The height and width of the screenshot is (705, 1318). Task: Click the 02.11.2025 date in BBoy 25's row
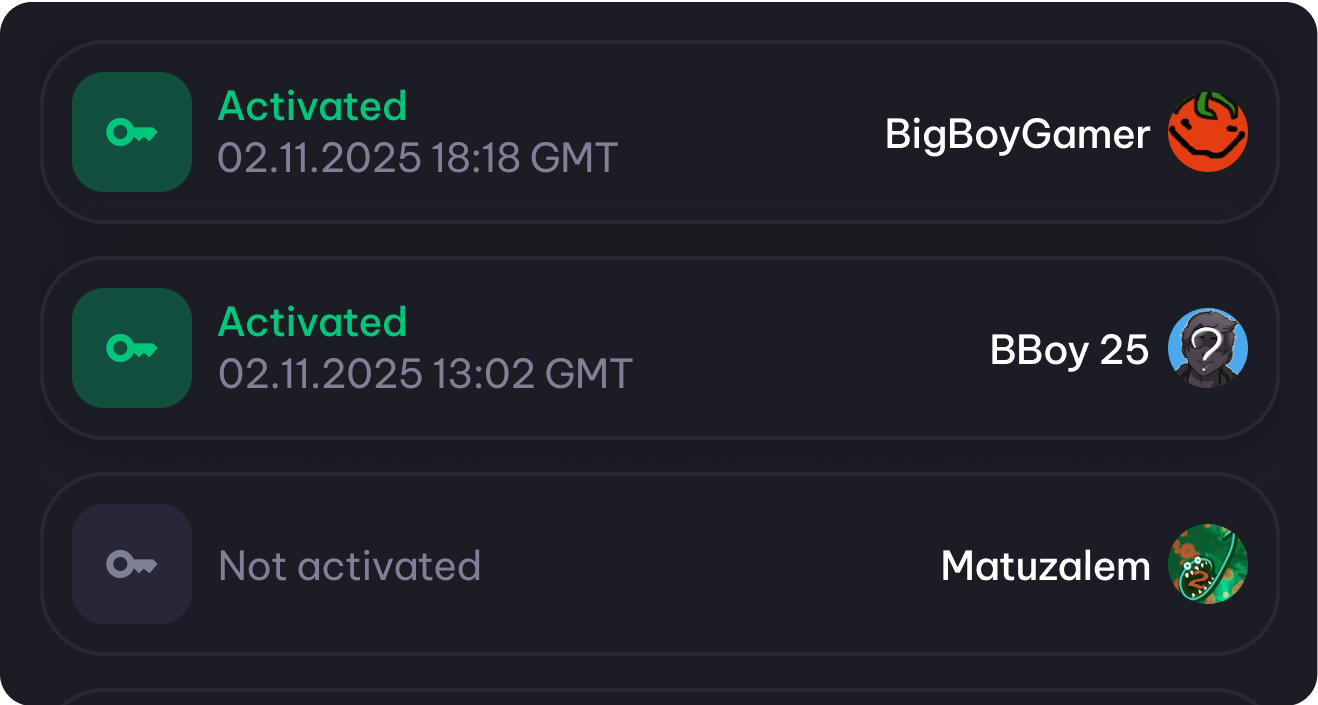(319, 374)
